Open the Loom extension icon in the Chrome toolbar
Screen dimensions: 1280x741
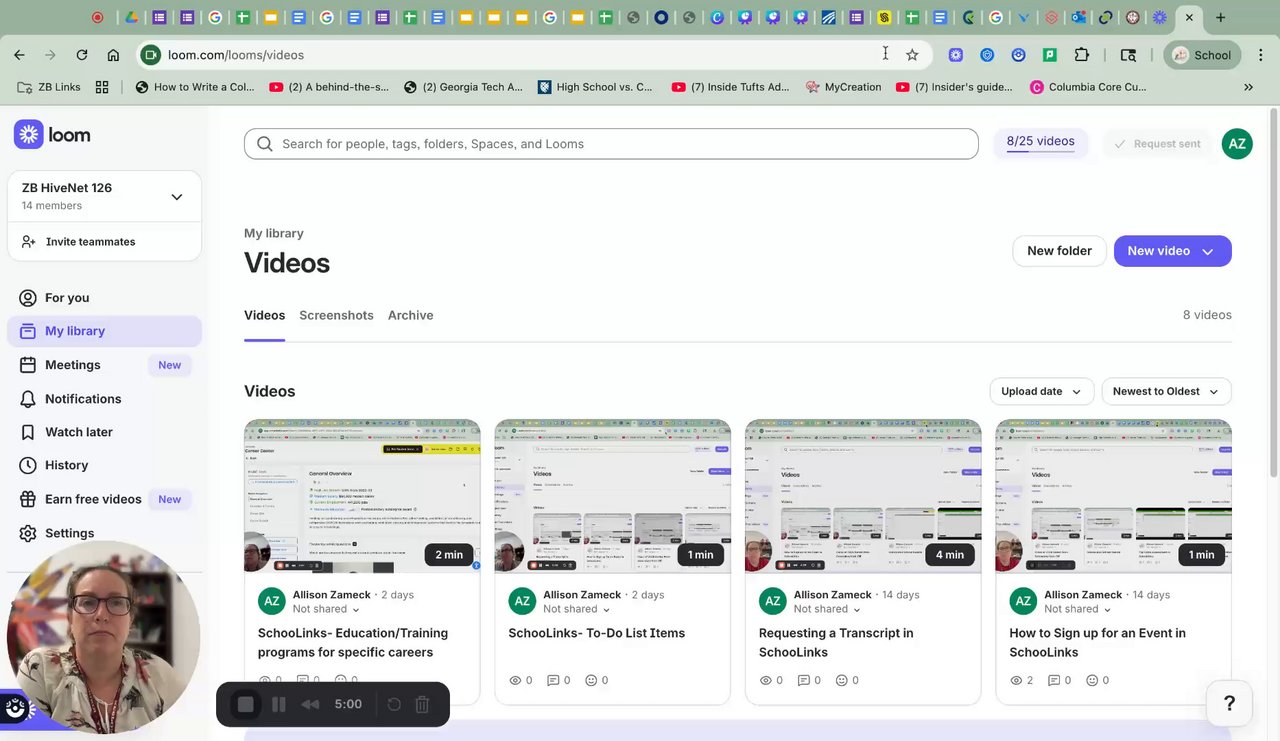coord(955,55)
